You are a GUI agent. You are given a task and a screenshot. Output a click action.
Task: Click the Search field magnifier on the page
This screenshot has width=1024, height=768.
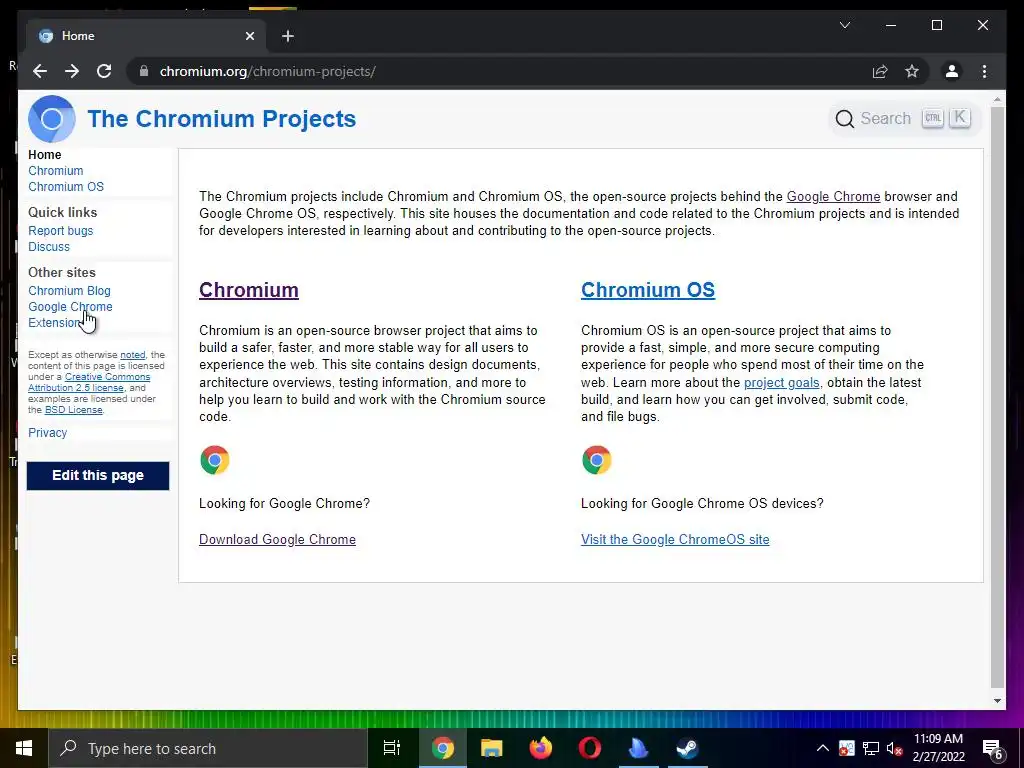(844, 119)
